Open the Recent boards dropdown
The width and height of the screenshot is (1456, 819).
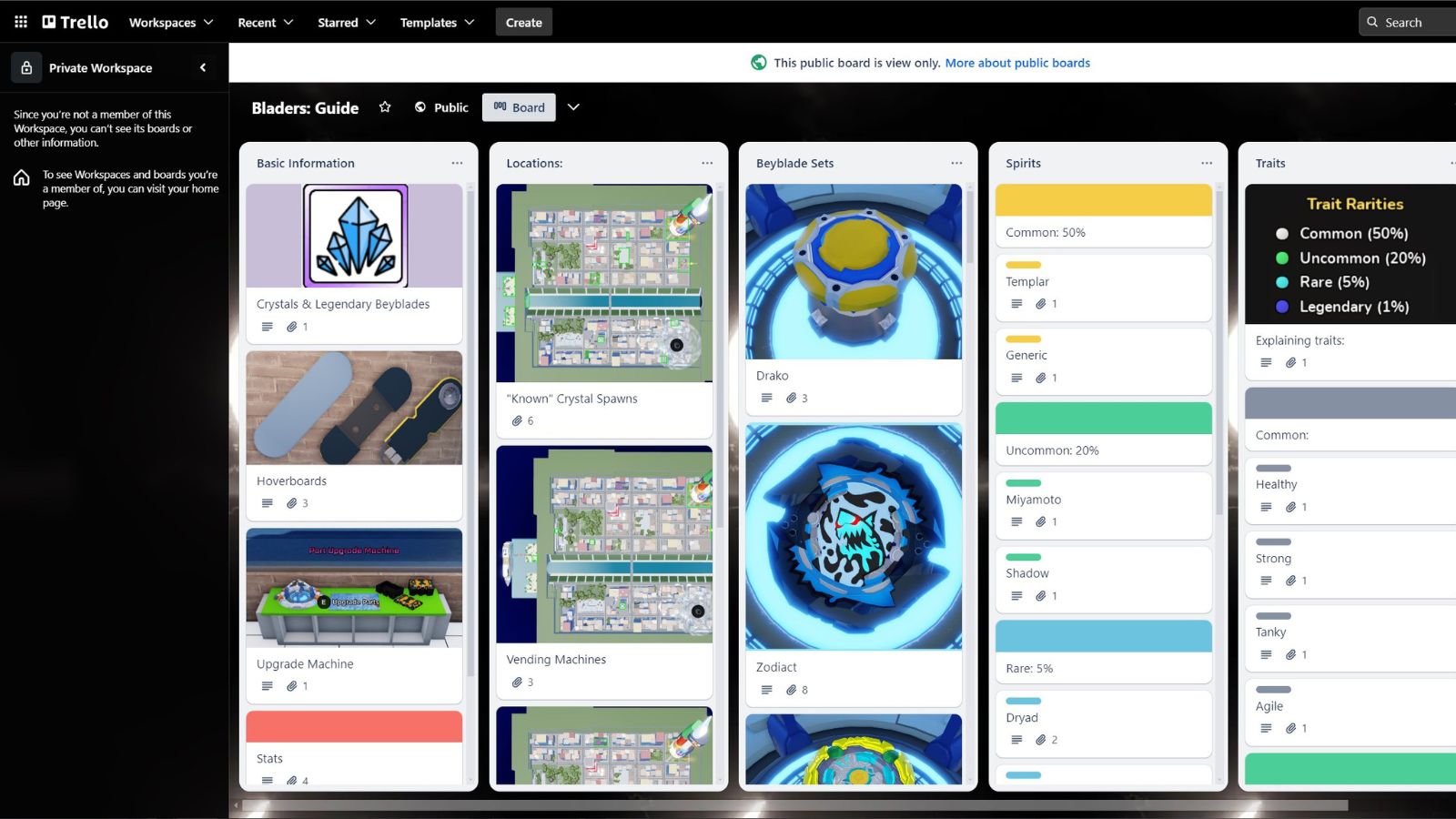(265, 22)
